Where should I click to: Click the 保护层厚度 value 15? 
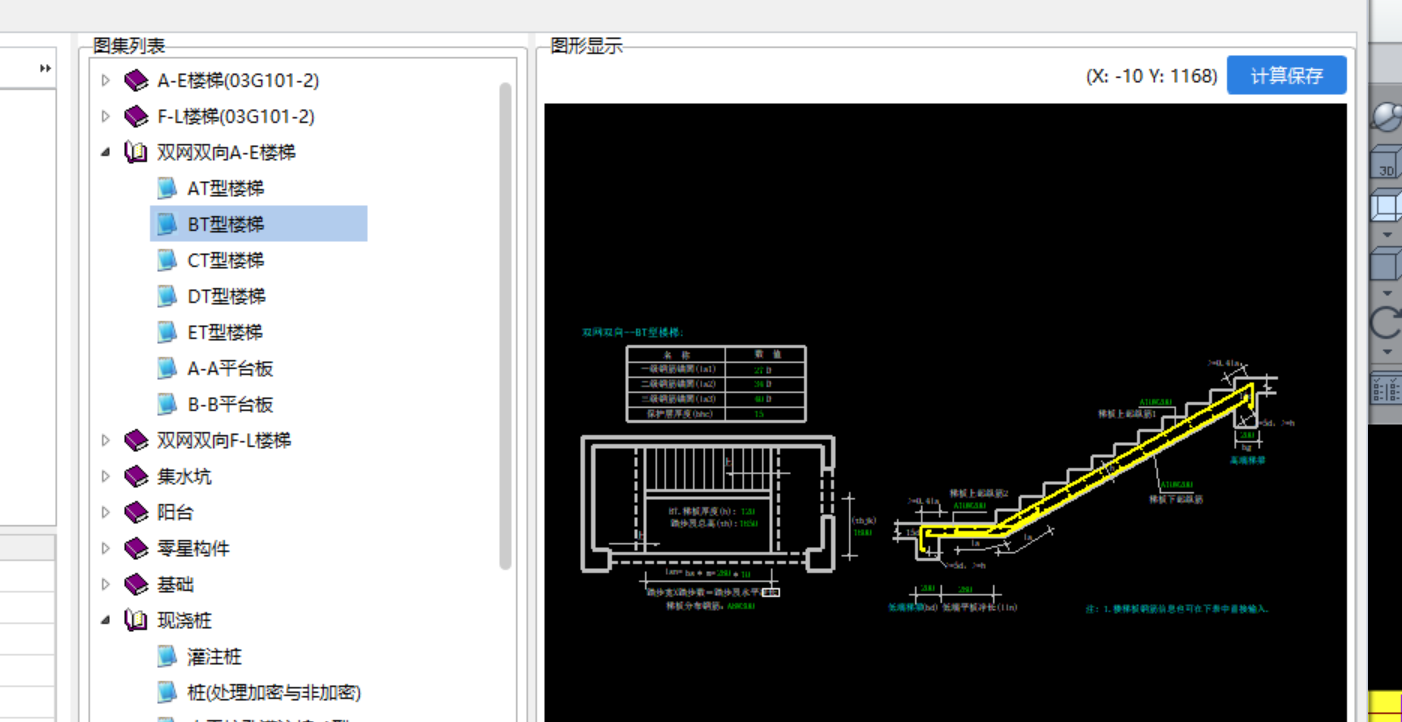[x=760, y=413]
